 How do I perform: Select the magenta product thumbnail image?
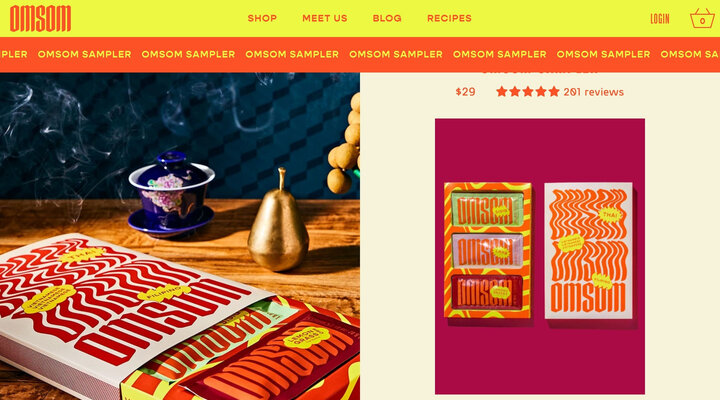click(x=540, y=256)
